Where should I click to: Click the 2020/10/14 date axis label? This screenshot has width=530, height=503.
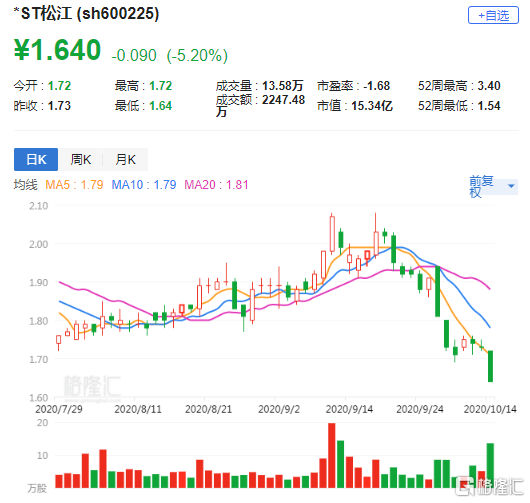(x=490, y=409)
